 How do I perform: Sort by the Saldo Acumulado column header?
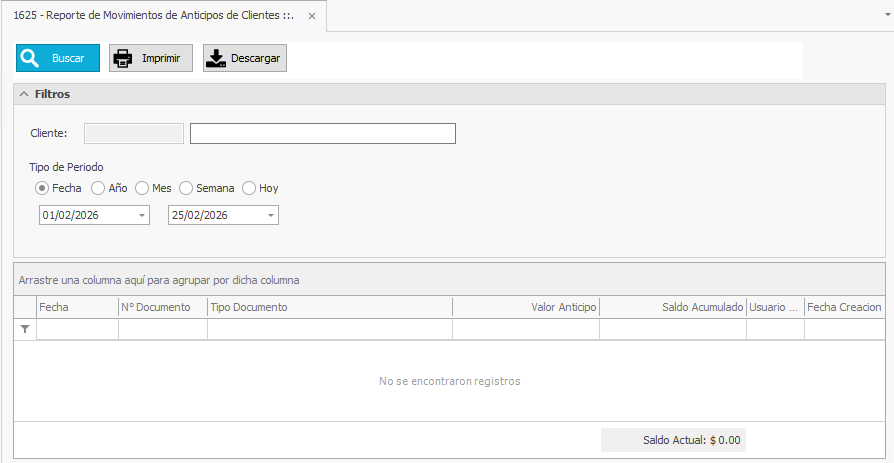pyautogui.click(x=672, y=307)
